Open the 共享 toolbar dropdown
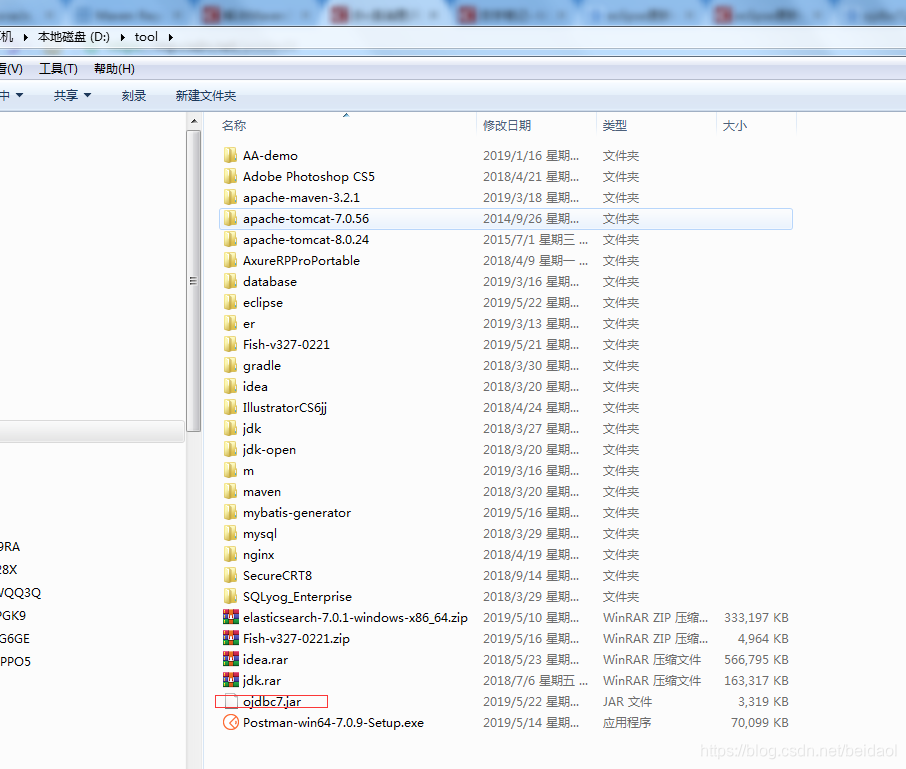906x769 pixels. (72, 95)
